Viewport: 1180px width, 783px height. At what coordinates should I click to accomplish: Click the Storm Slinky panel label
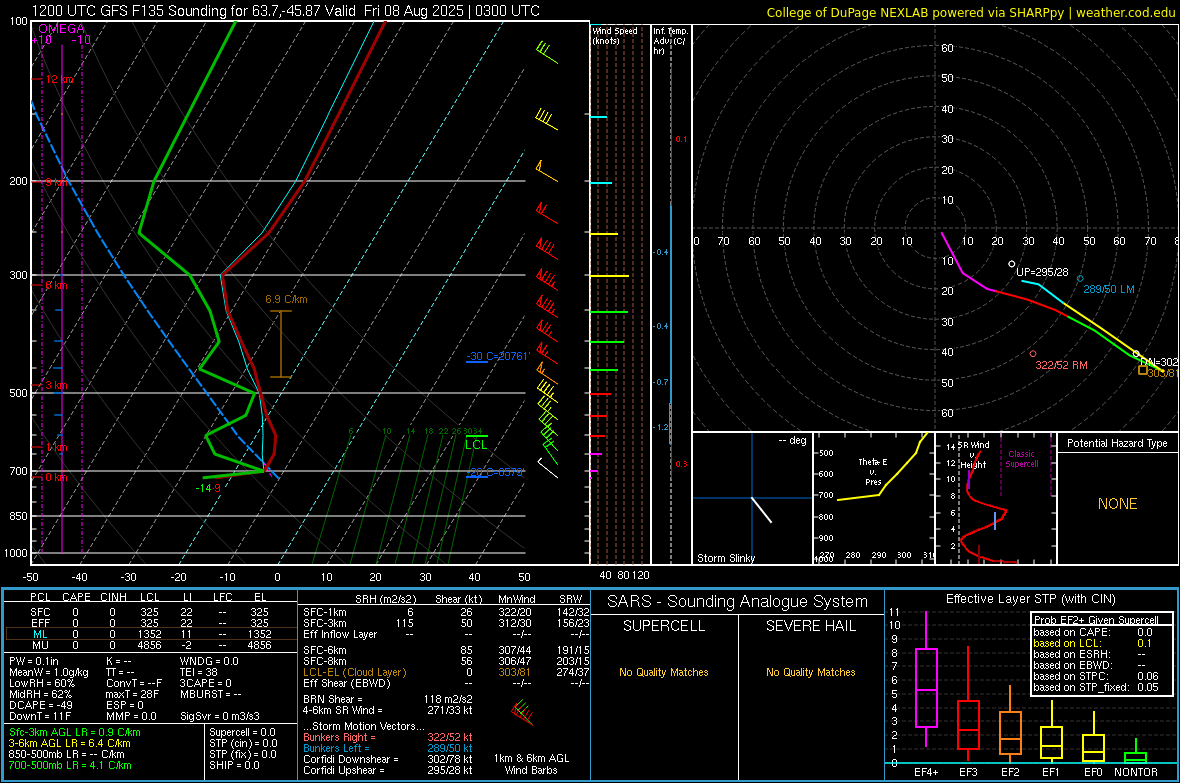(725, 558)
